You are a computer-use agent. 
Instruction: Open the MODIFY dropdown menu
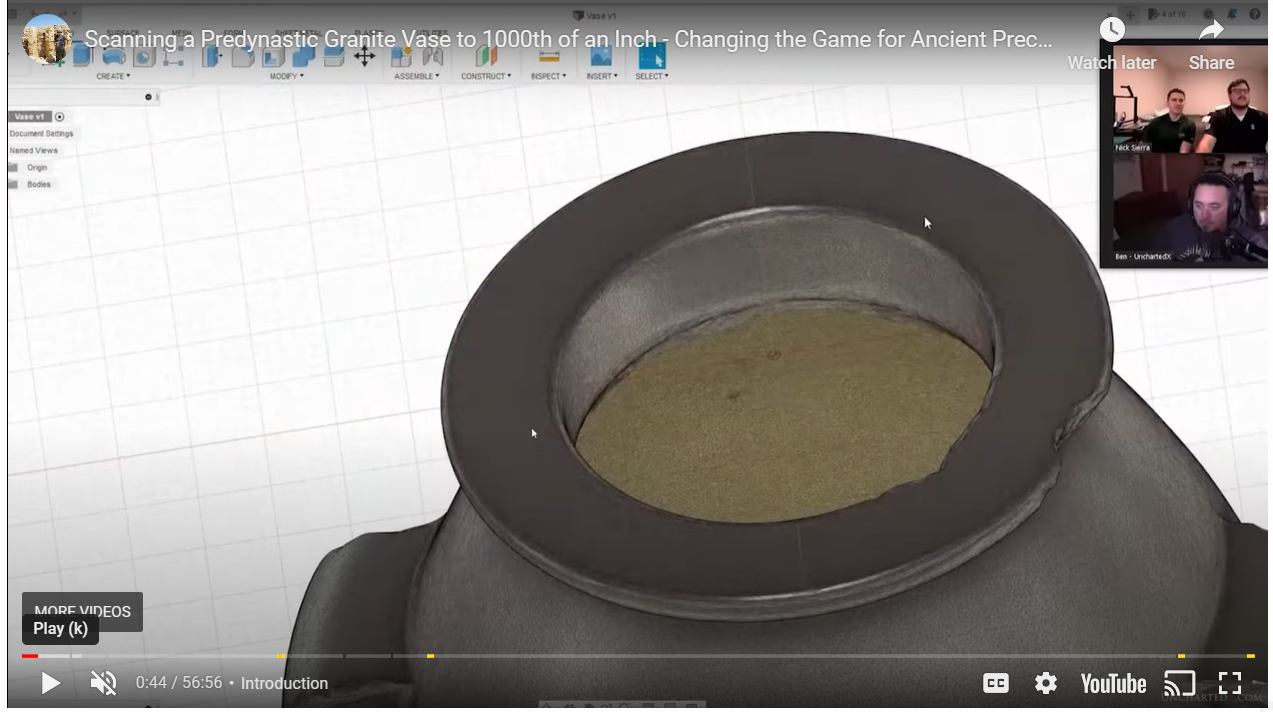[285, 76]
